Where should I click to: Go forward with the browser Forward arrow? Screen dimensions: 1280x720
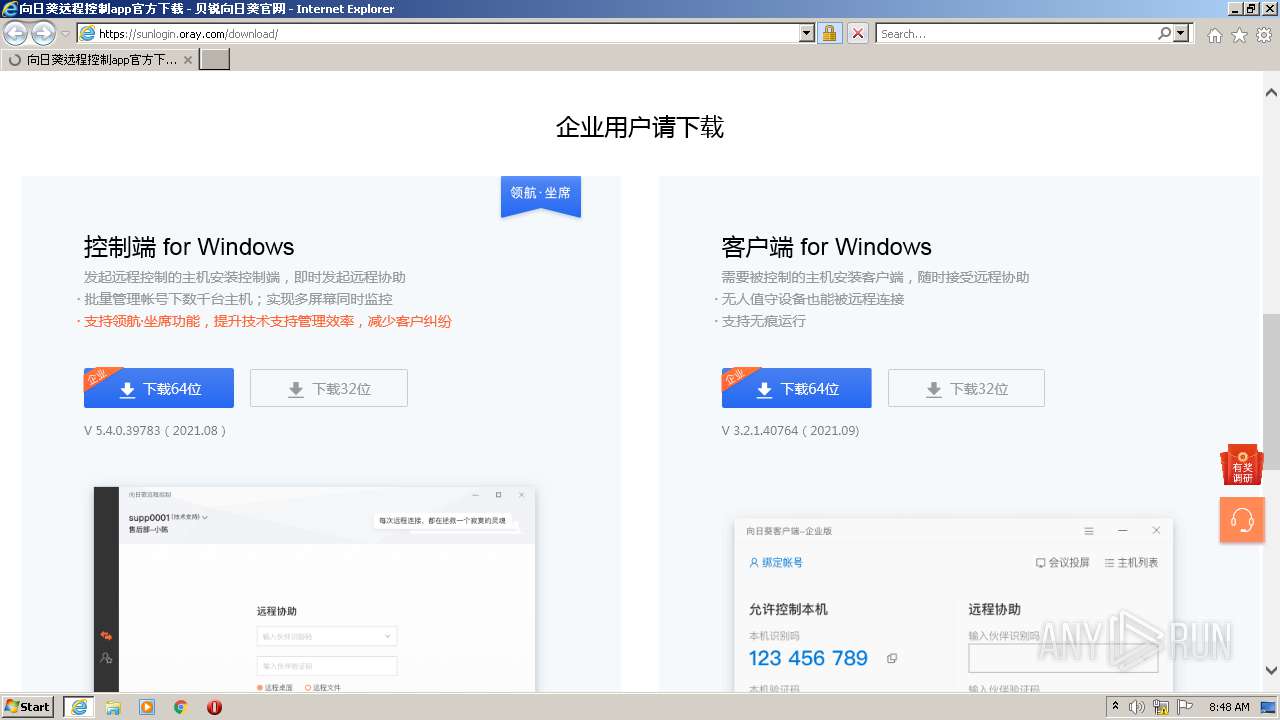click(43, 34)
